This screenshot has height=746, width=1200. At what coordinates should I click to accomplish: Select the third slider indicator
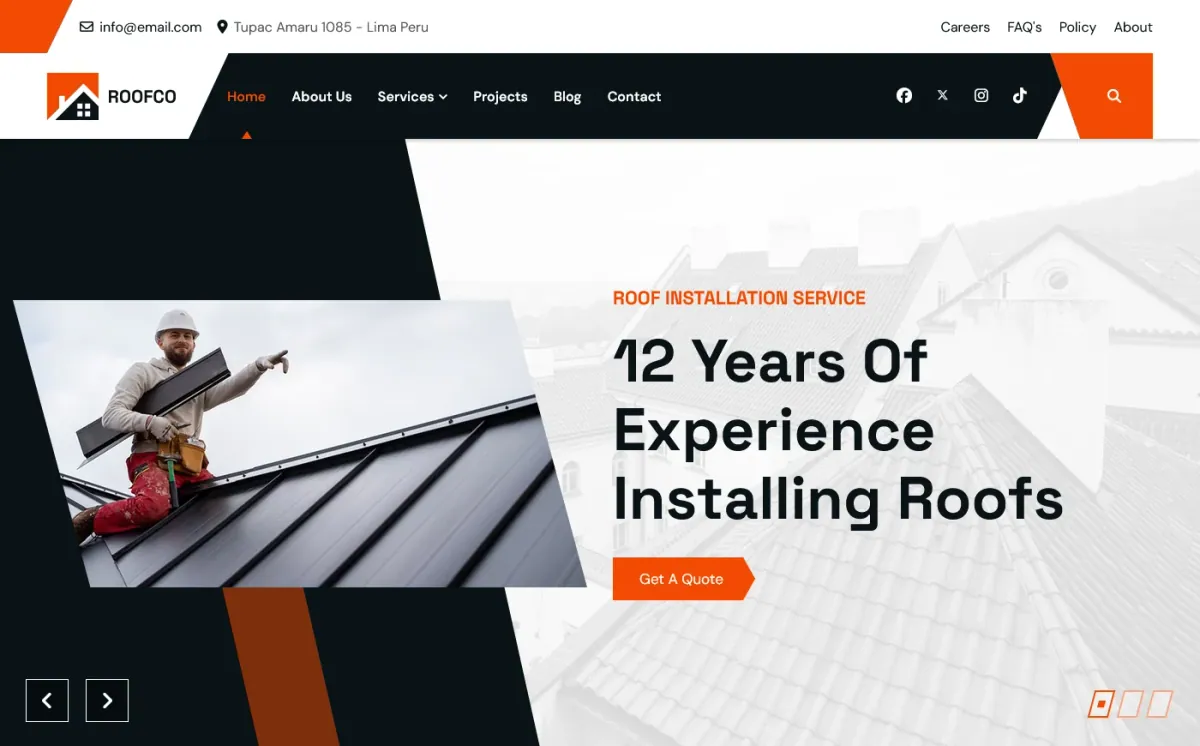[1160, 704]
